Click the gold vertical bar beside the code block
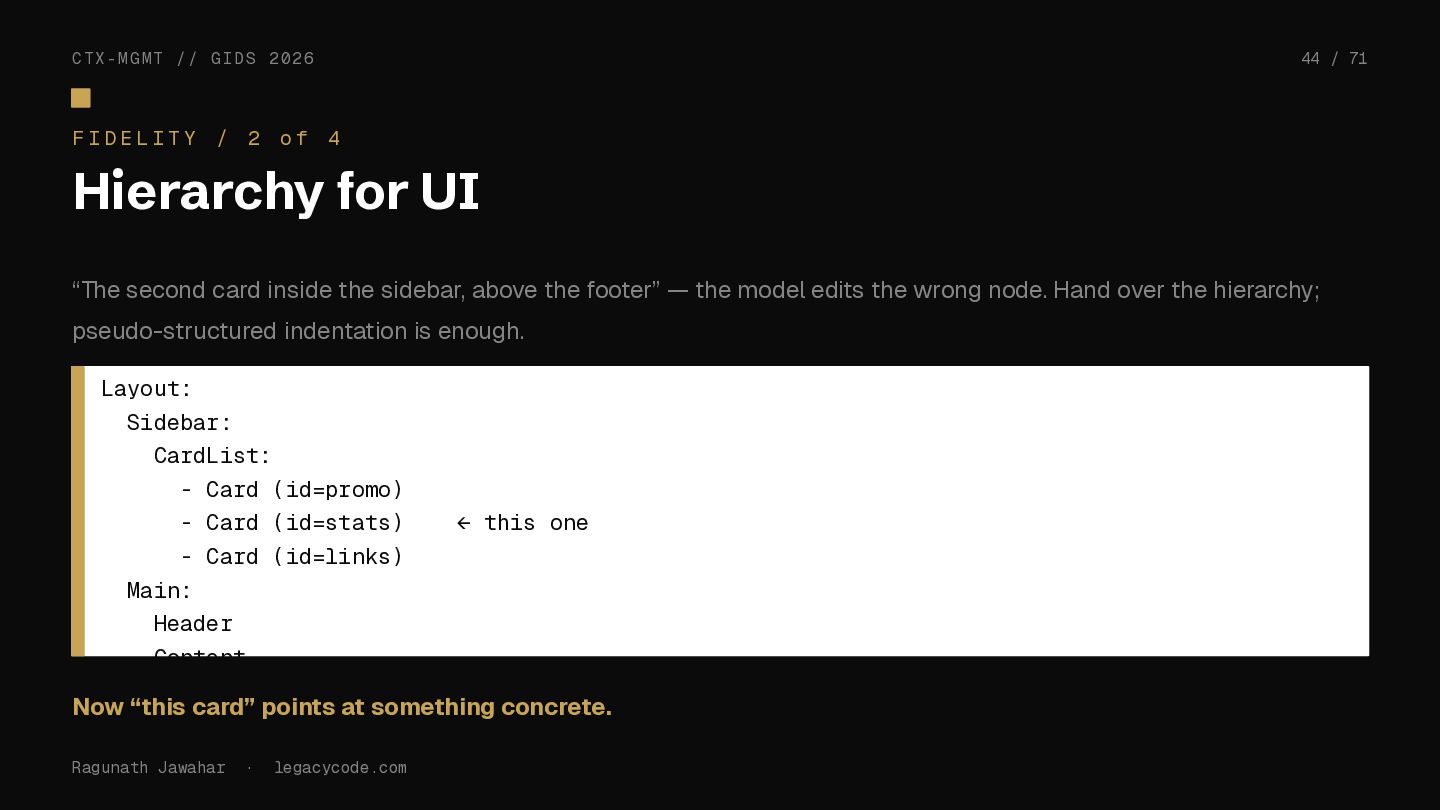Viewport: 1440px width, 810px height. click(78, 511)
